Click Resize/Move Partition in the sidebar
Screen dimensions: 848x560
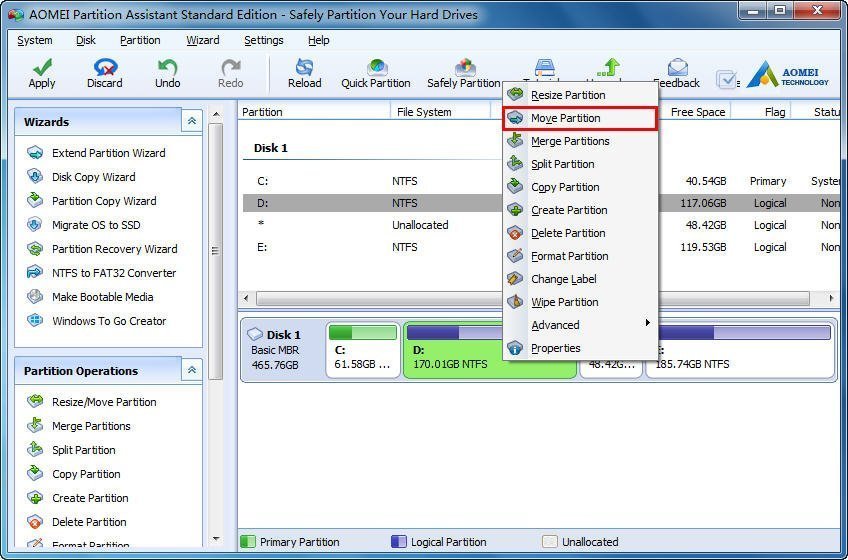coord(104,402)
